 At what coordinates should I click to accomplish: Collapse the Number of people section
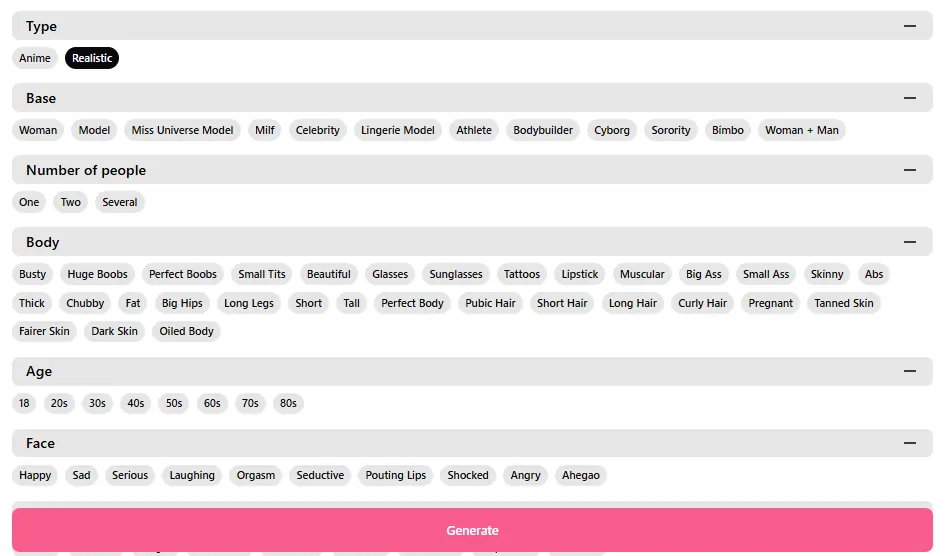(x=909, y=170)
